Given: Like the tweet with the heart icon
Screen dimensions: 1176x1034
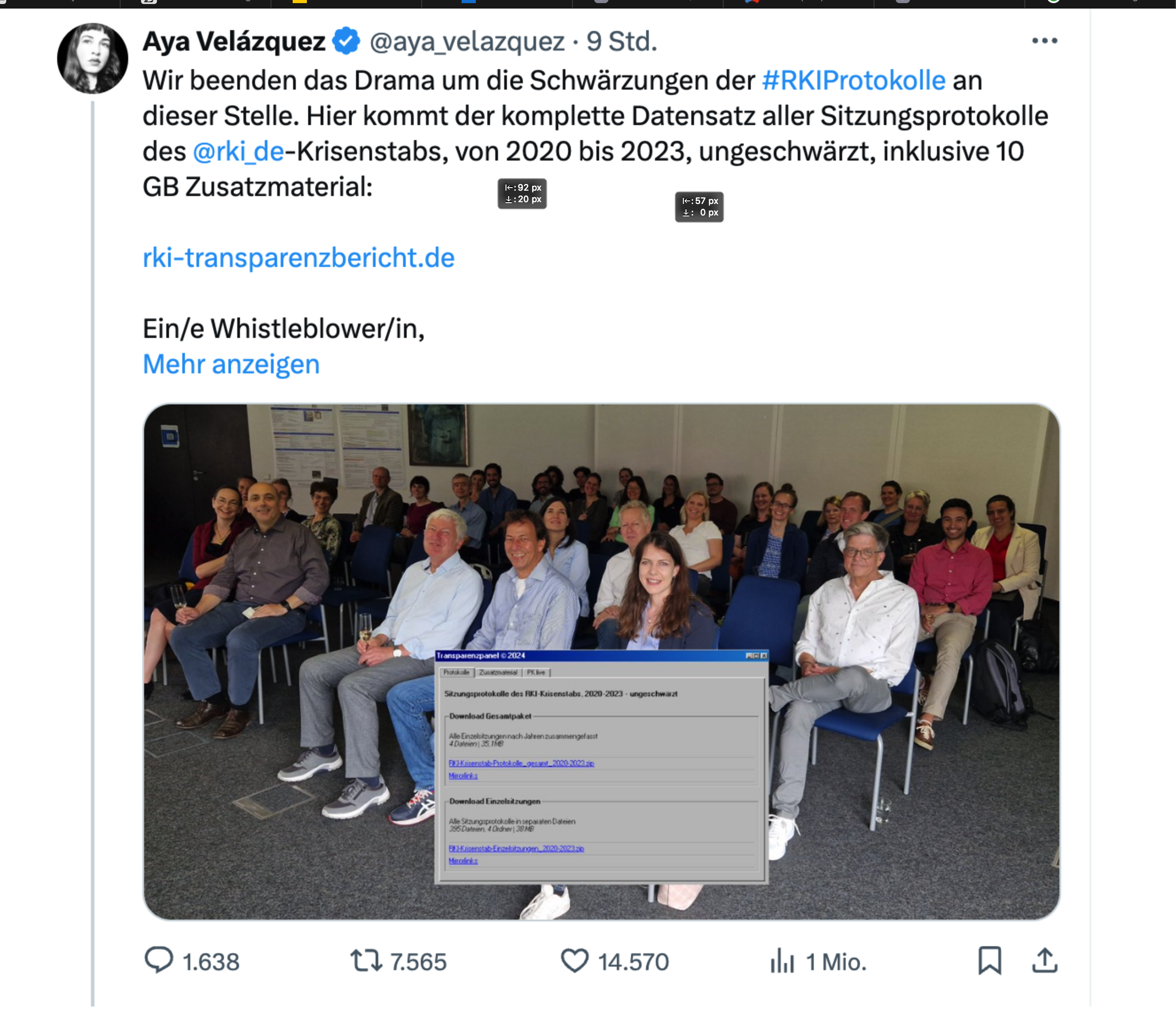Looking at the screenshot, I should tap(574, 960).
